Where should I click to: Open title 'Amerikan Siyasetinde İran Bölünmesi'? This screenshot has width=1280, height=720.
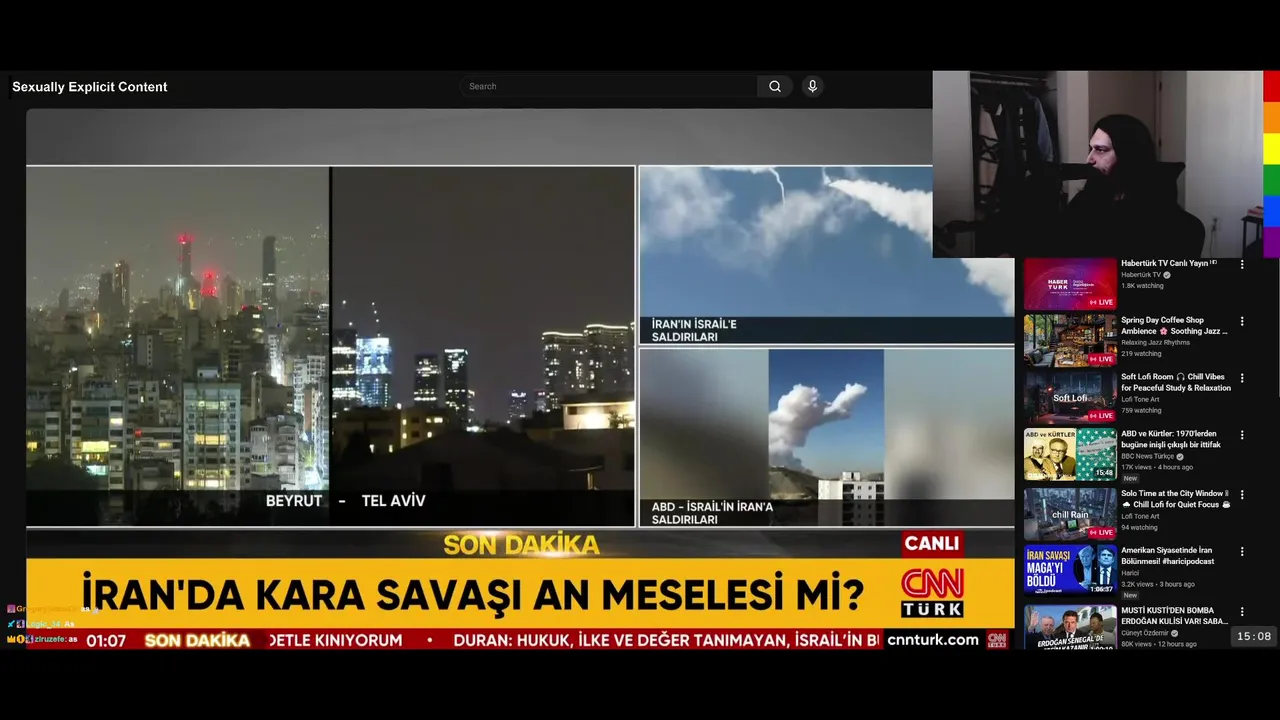1168,556
